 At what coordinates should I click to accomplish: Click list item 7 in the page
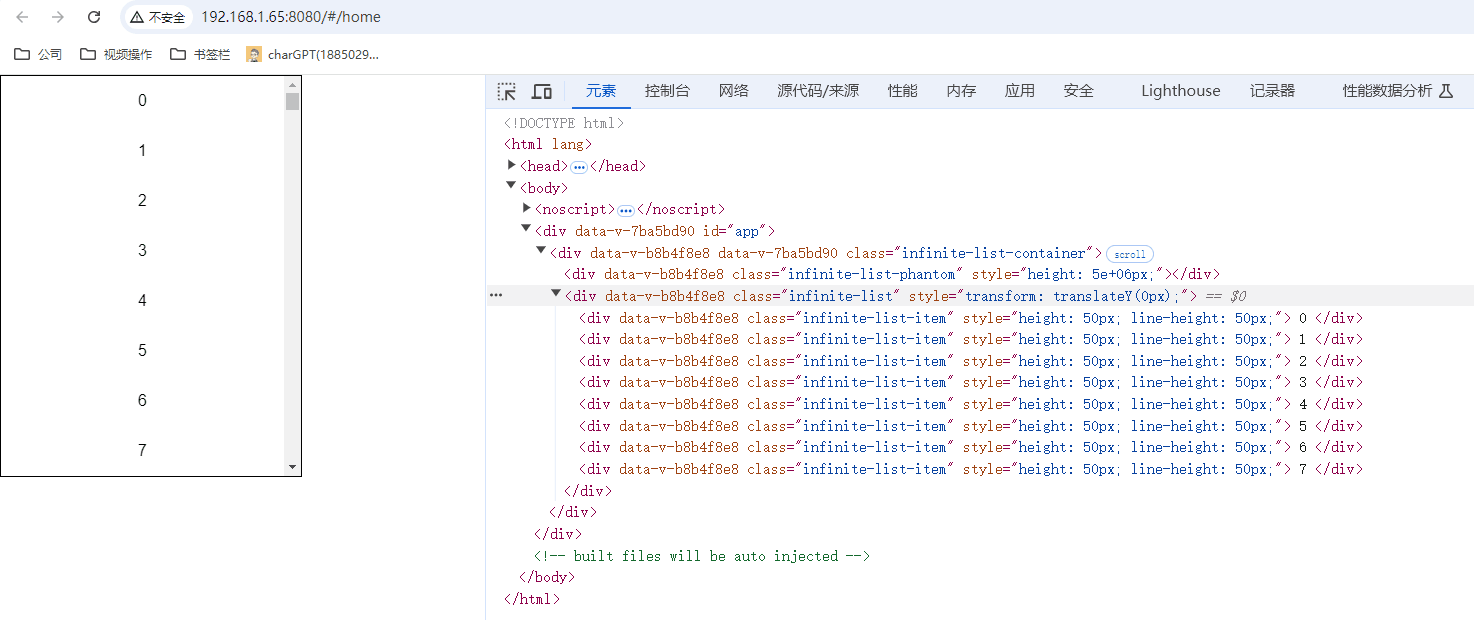tap(142, 450)
